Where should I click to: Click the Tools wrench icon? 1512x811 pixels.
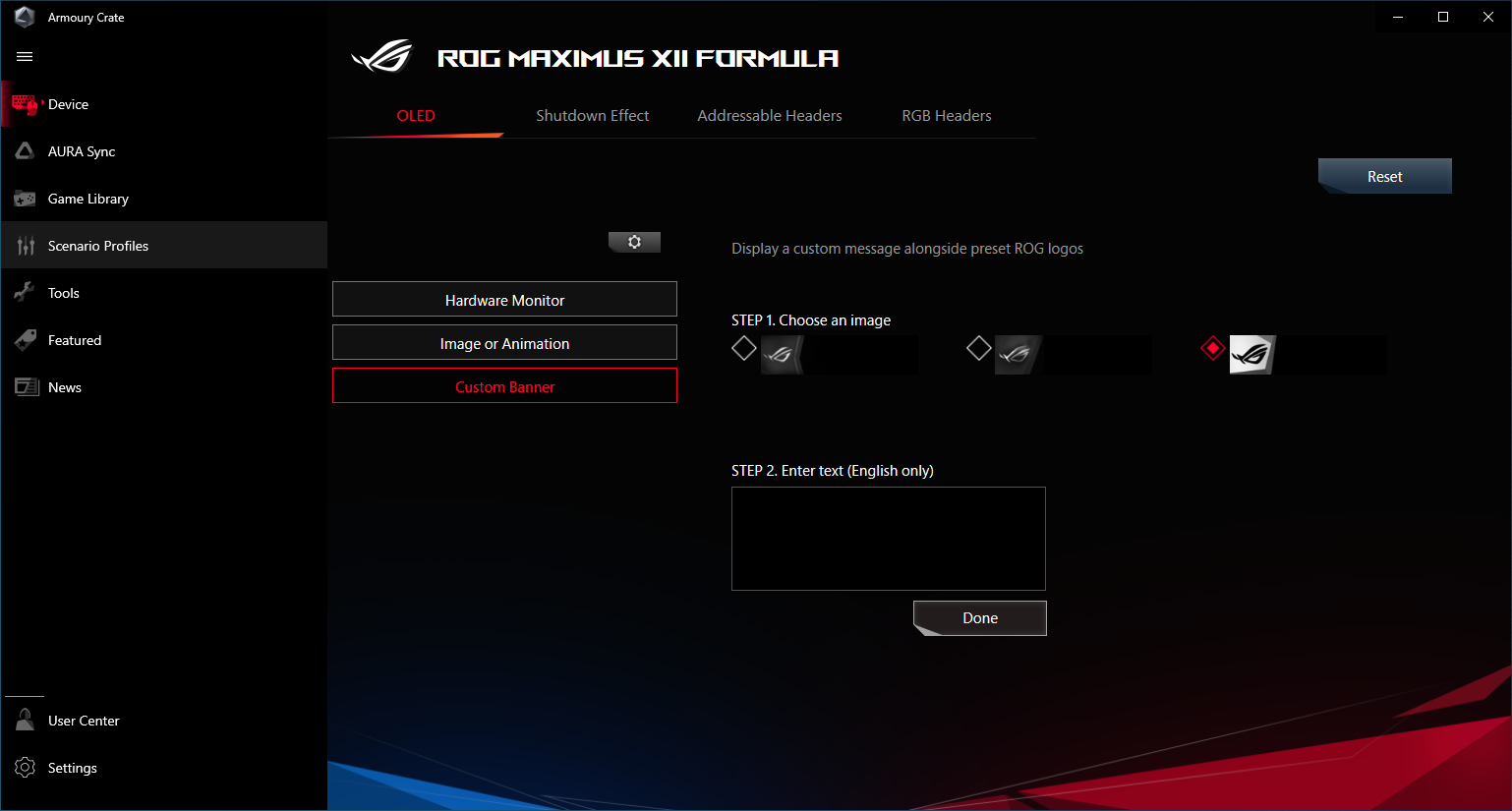click(25, 292)
